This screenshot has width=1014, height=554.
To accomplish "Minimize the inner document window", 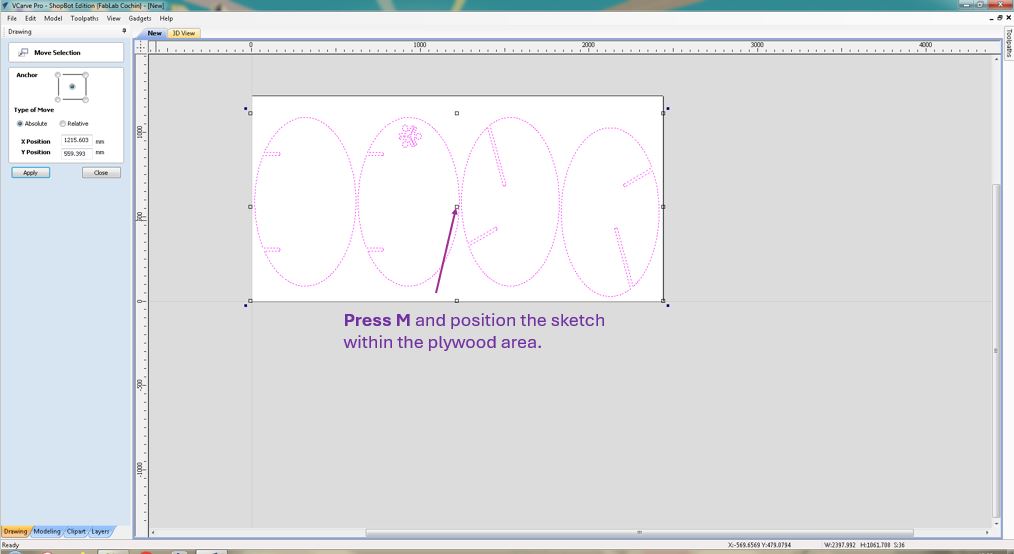I will tap(992, 18).
